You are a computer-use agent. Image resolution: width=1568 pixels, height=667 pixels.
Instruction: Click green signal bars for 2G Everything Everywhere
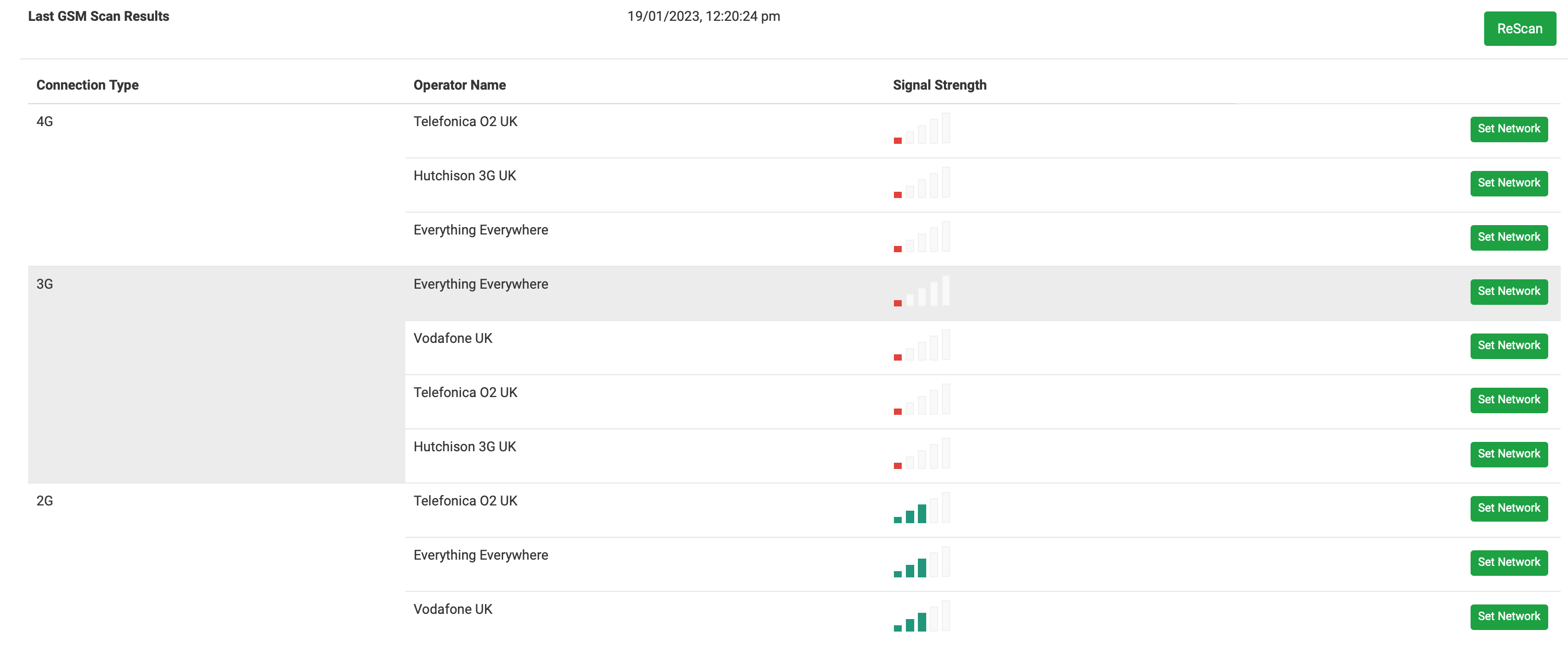click(x=922, y=562)
